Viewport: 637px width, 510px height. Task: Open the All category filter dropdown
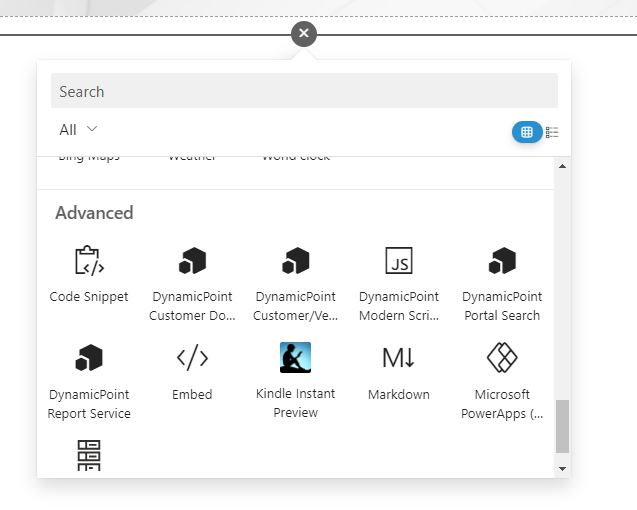point(78,130)
